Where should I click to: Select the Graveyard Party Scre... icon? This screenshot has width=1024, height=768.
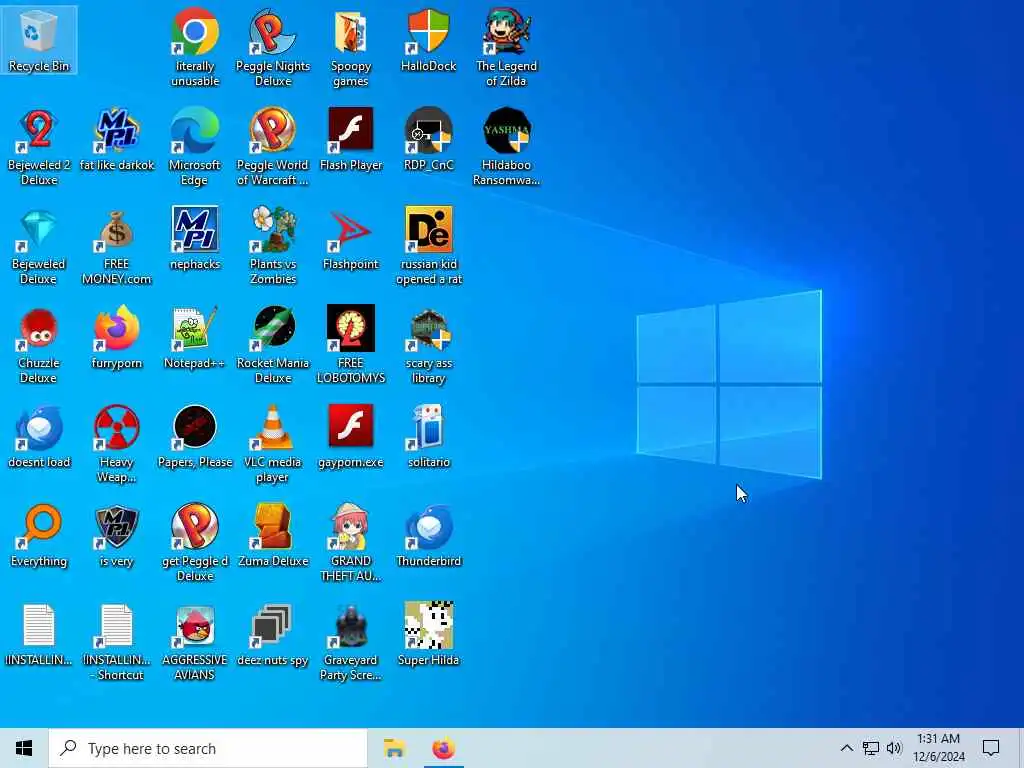351,643
